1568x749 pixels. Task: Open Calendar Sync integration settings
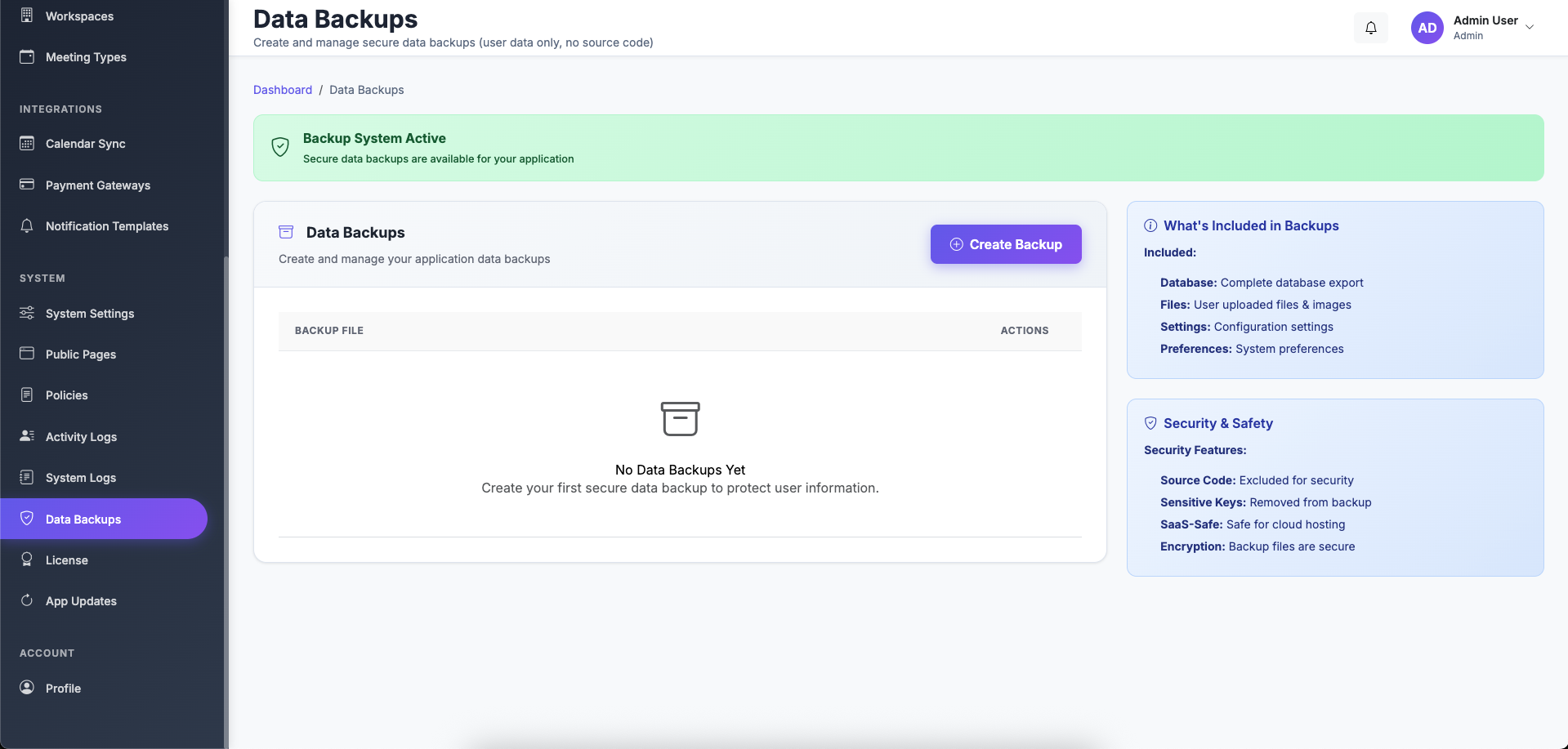[85, 144]
